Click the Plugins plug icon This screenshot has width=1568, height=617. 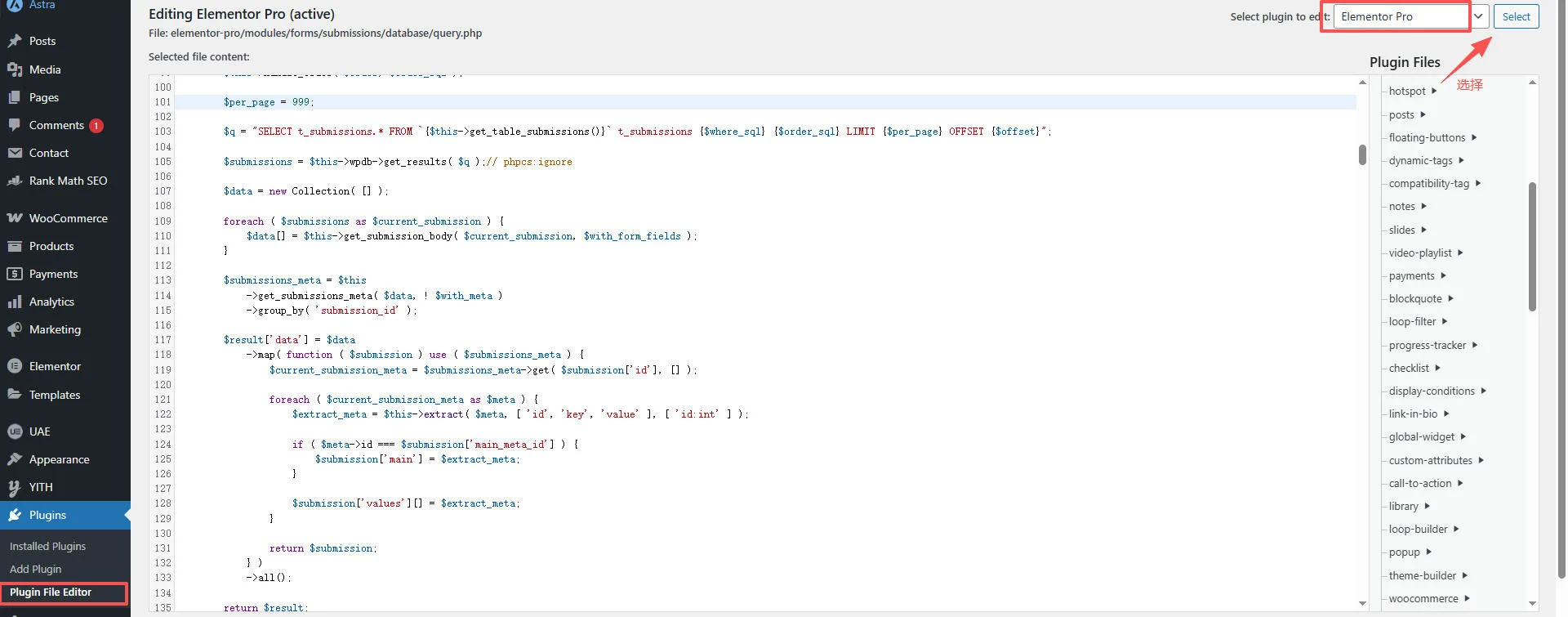click(x=15, y=515)
